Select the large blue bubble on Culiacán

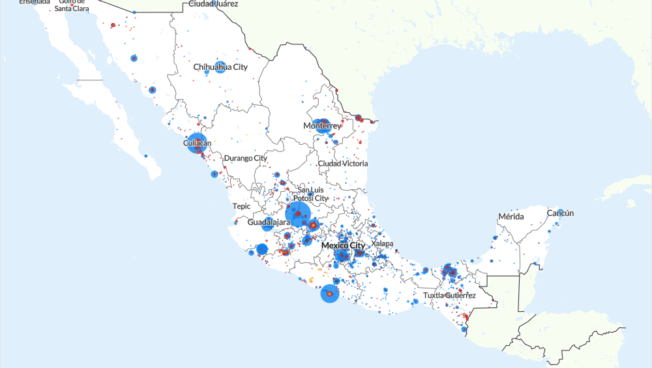click(197, 143)
